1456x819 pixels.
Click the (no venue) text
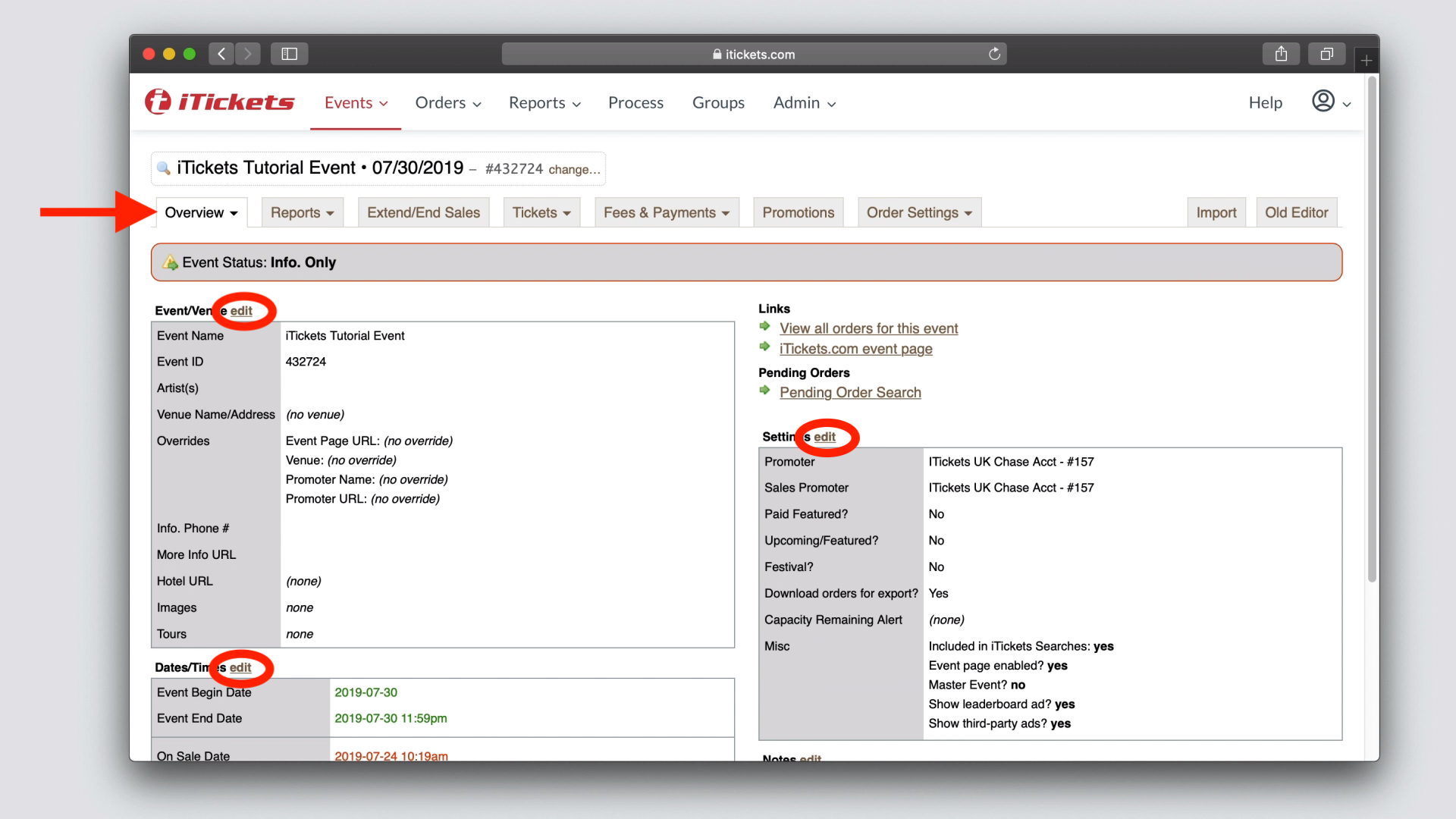315,415
